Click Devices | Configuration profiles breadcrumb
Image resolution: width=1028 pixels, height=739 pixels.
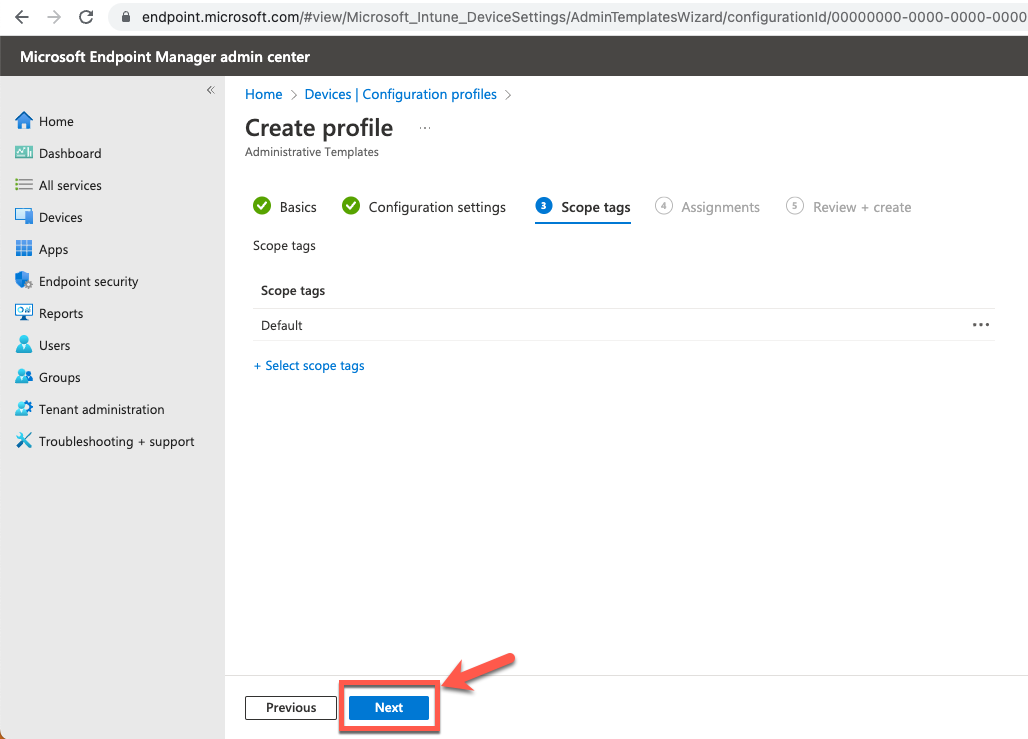[401, 94]
